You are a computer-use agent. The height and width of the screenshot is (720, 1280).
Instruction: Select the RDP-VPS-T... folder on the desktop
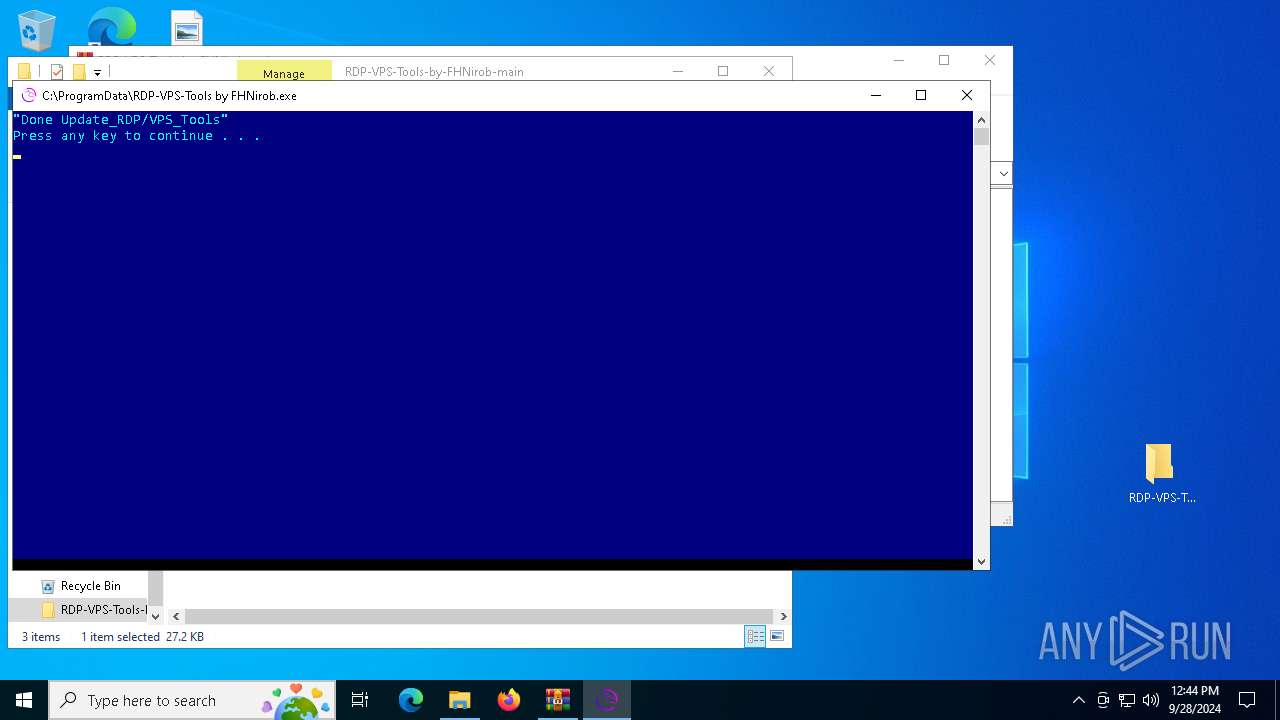(1161, 474)
